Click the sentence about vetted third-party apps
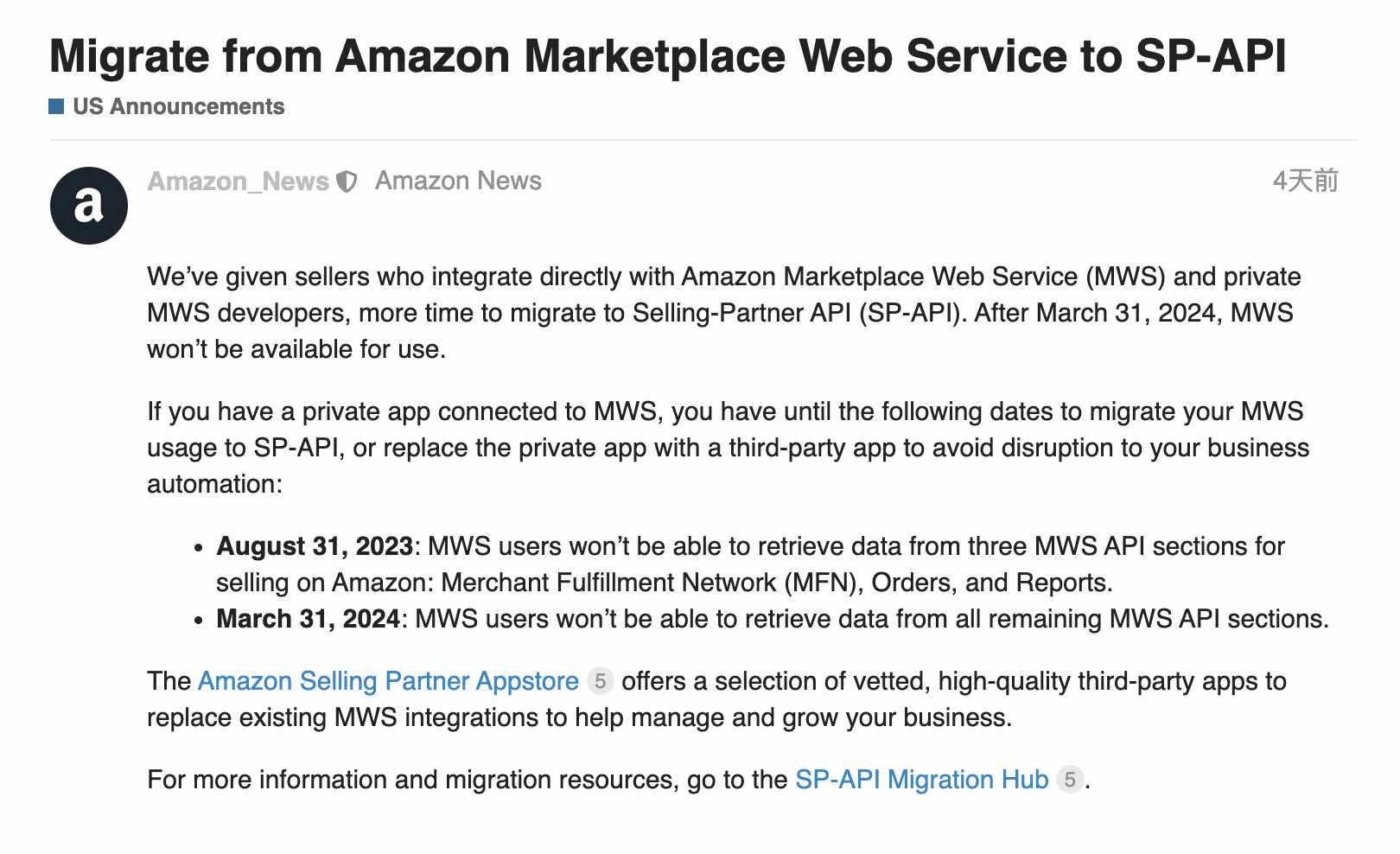The image size is (1400, 854). point(717,699)
